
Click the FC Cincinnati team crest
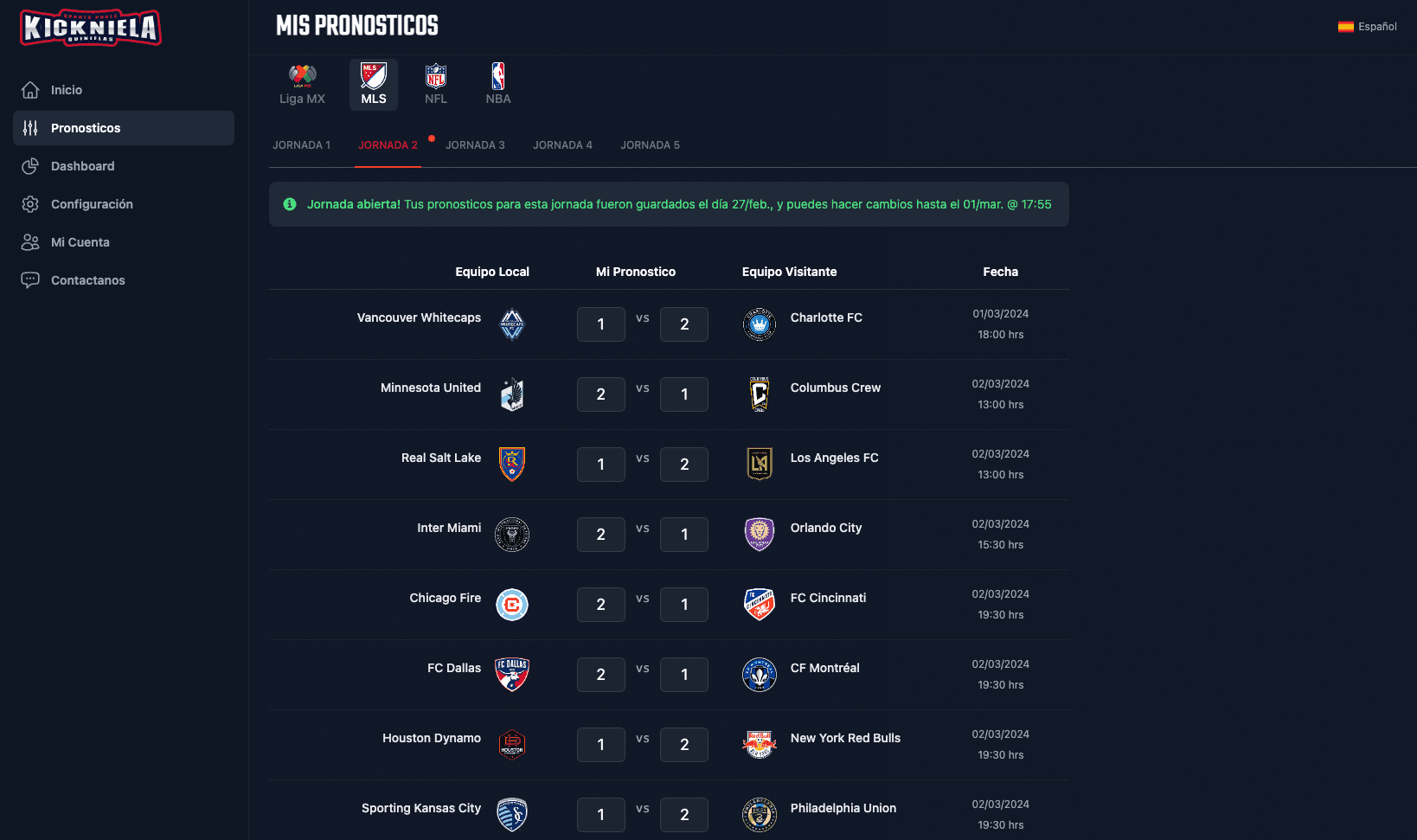(760, 605)
